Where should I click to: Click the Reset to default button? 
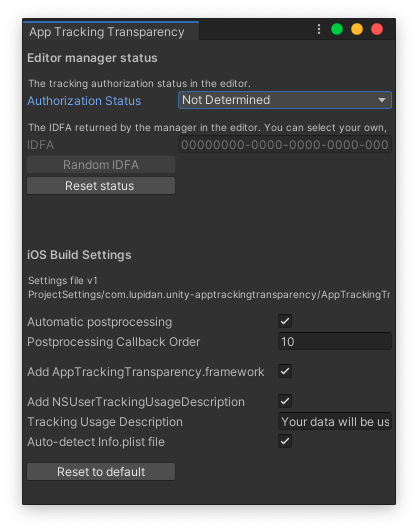click(x=101, y=472)
